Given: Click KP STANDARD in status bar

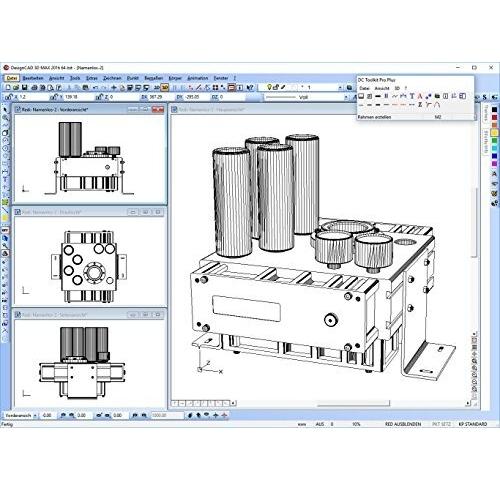Looking at the screenshot, I should 473,424.
